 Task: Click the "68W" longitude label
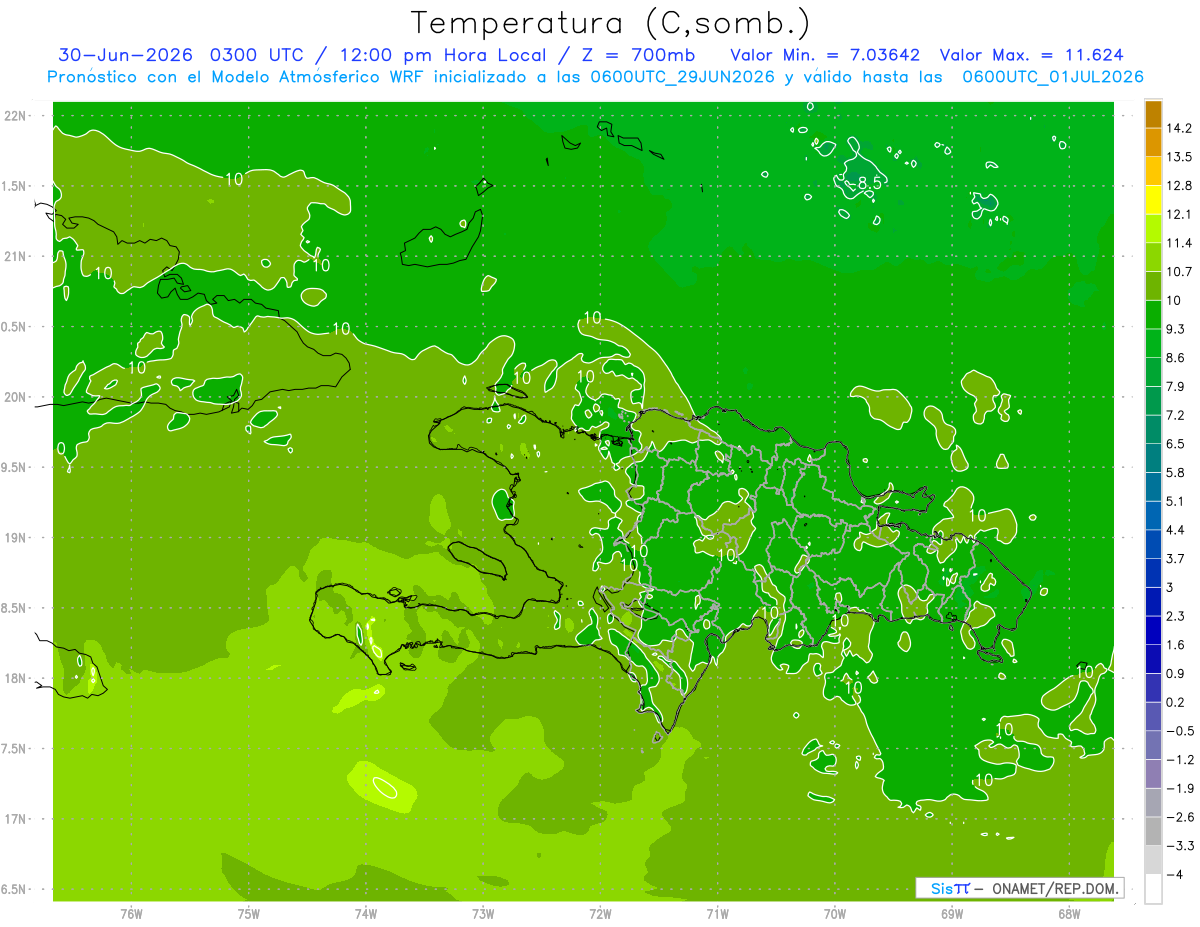1069,913
